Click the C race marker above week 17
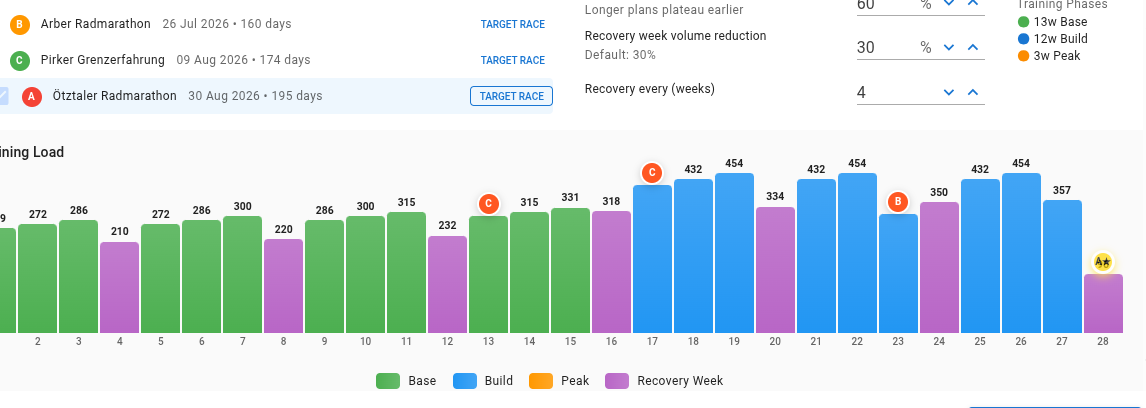Screen dimensions: 1146x408 (652, 173)
